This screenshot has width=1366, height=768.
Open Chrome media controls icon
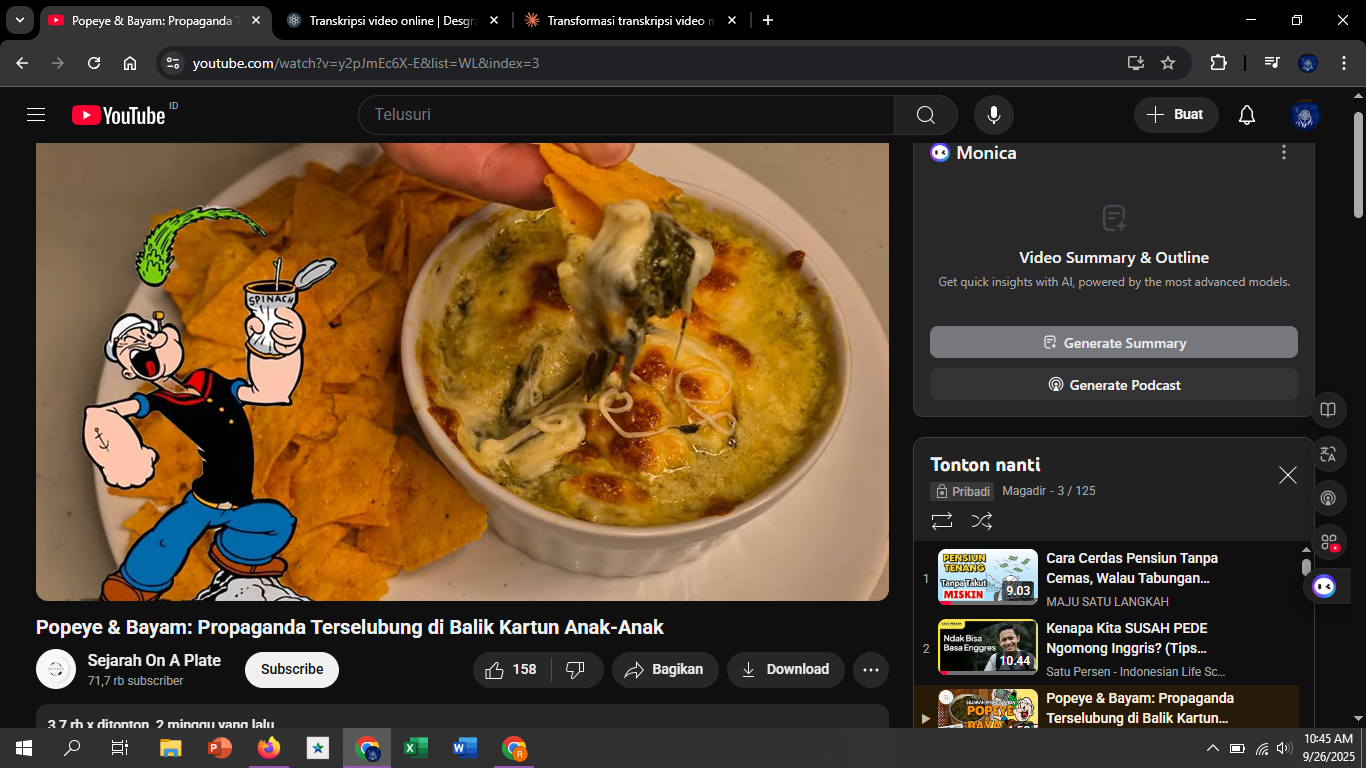1271,63
